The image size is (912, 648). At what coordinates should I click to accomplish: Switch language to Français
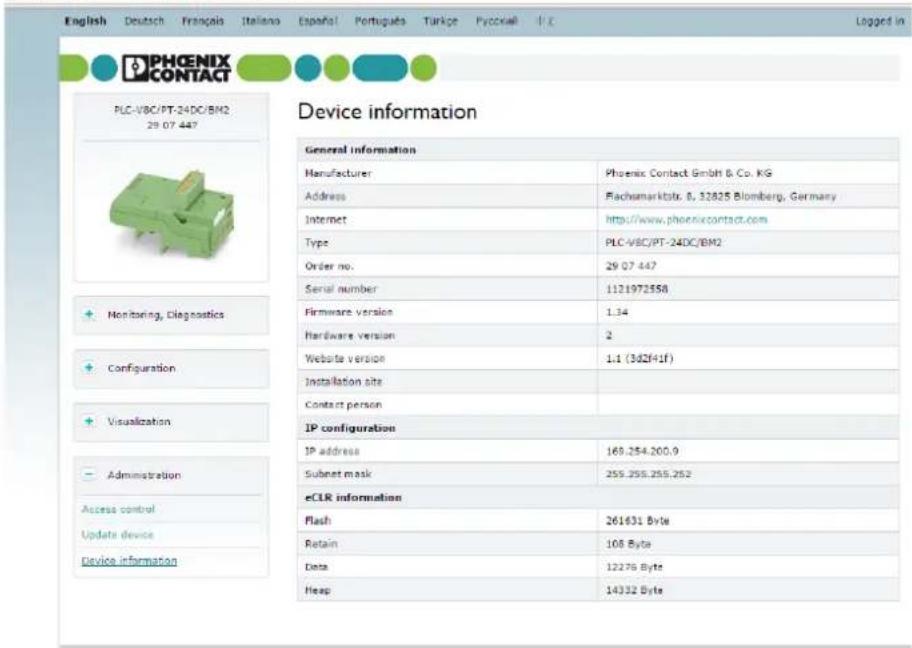pyautogui.click(x=203, y=21)
